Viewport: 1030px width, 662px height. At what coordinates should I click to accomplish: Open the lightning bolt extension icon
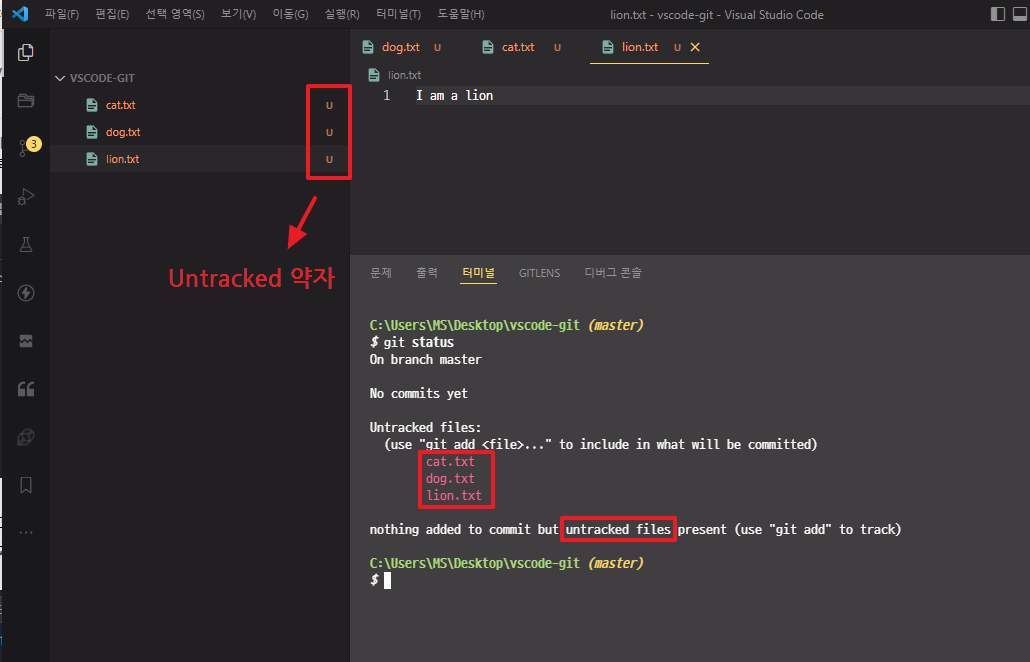pos(26,293)
